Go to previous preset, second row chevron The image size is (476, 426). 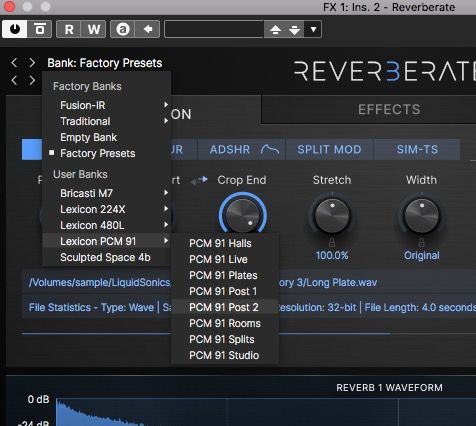coord(14,80)
